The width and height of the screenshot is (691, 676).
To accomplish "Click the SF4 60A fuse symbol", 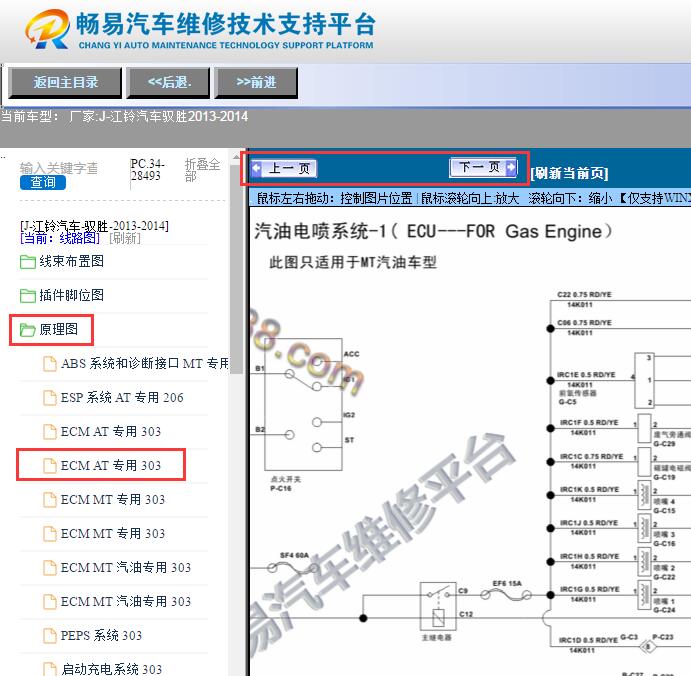I will (294, 568).
